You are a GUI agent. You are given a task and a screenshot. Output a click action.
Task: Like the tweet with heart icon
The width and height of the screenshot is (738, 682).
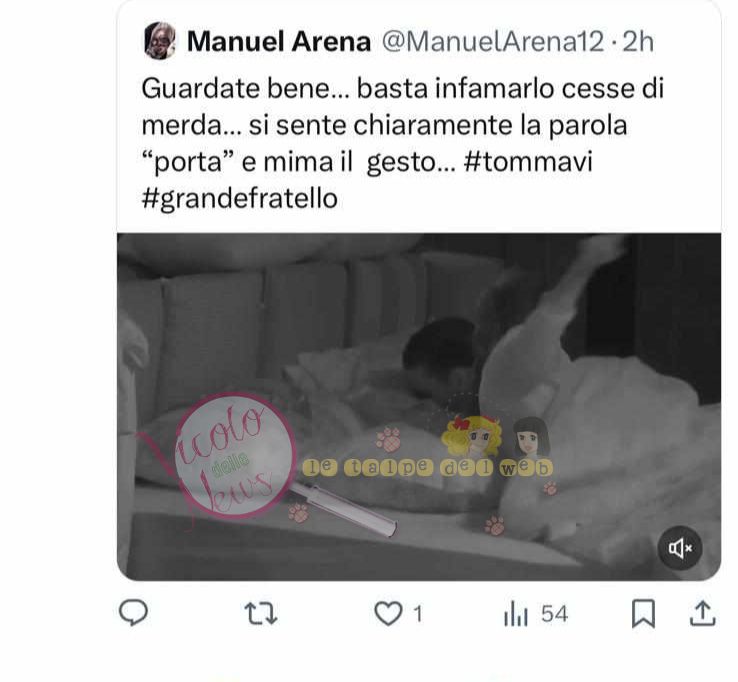(x=388, y=614)
